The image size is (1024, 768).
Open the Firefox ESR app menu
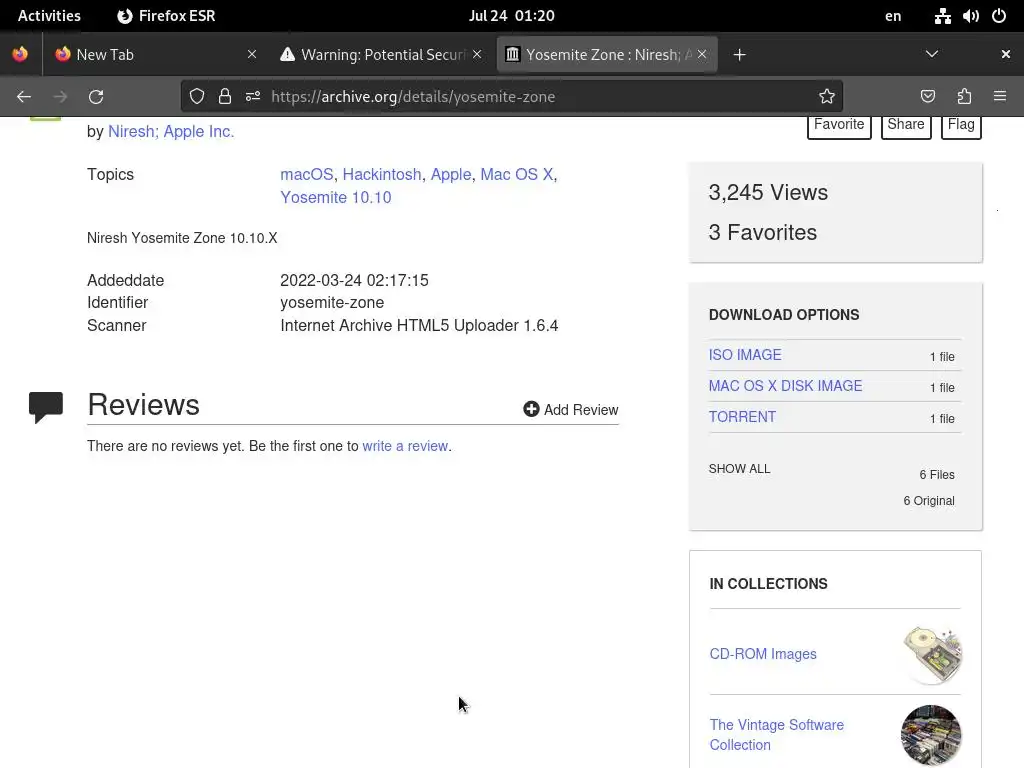click(x=166, y=16)
